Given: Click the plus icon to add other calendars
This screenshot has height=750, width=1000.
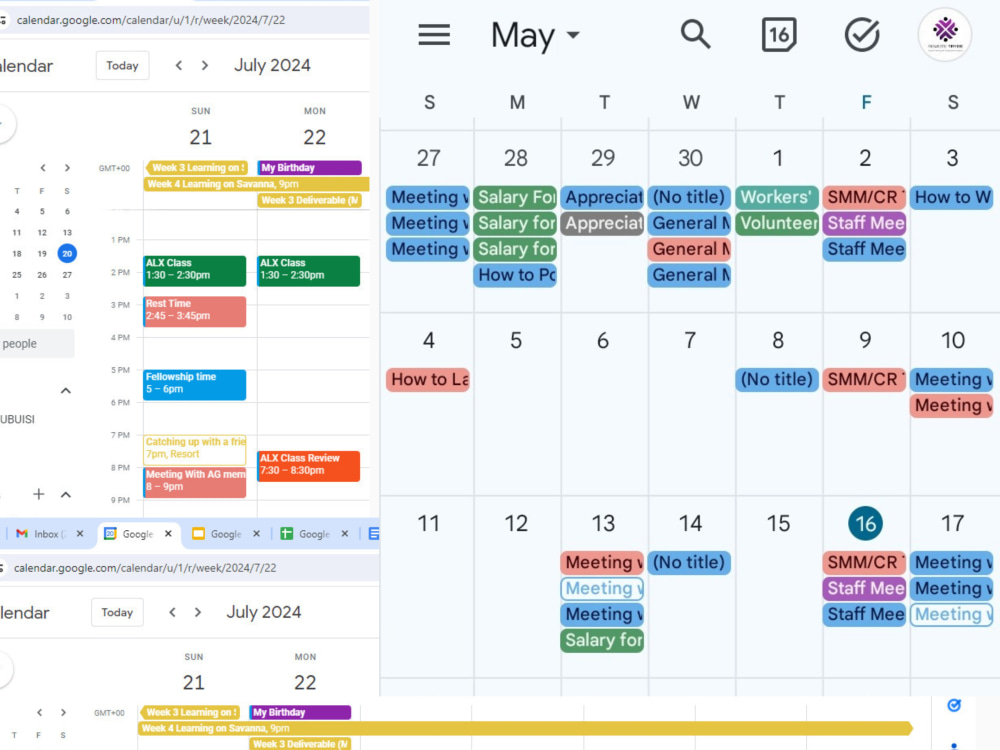Looking at the screenshot, I should [38, 494].
